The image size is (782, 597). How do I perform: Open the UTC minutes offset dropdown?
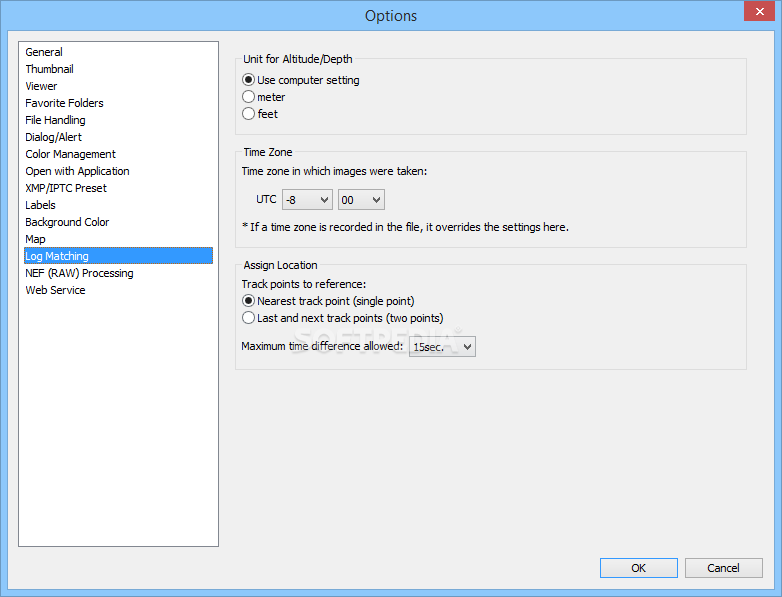[x=361, y=199]
